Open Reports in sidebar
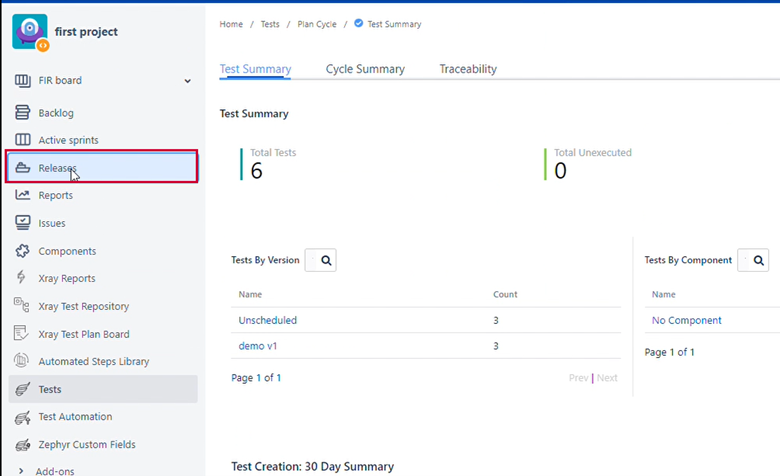Image resolution: width=780 pixels, height=476 pixels. point(55,196)
